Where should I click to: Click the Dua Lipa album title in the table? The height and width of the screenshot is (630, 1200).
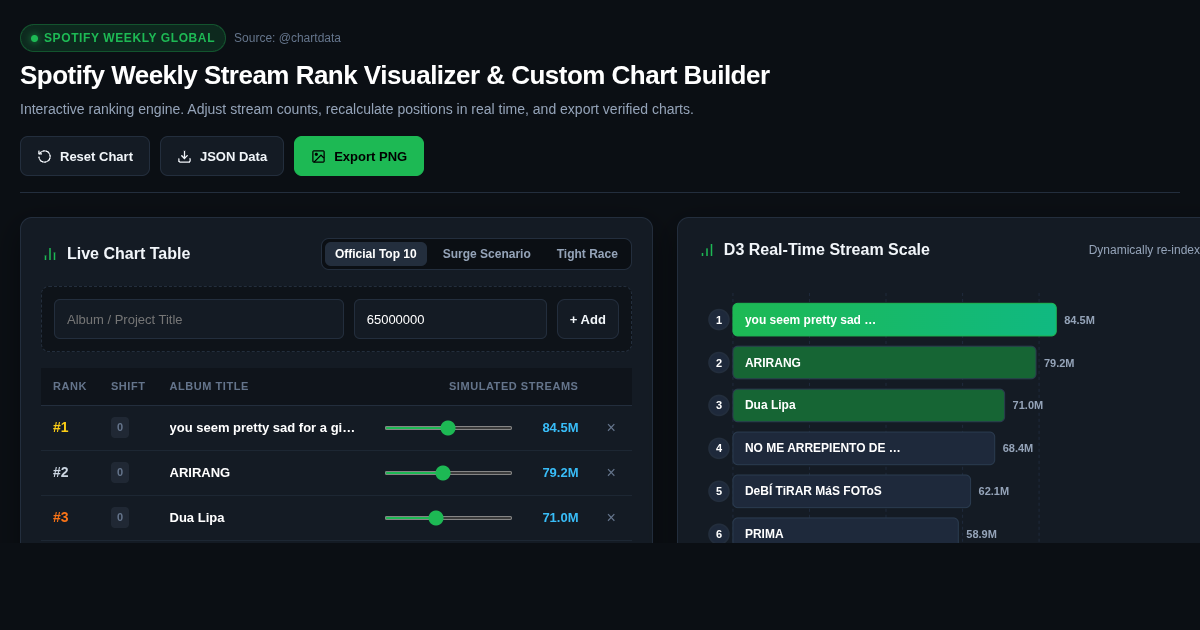(x=197, y=518)
